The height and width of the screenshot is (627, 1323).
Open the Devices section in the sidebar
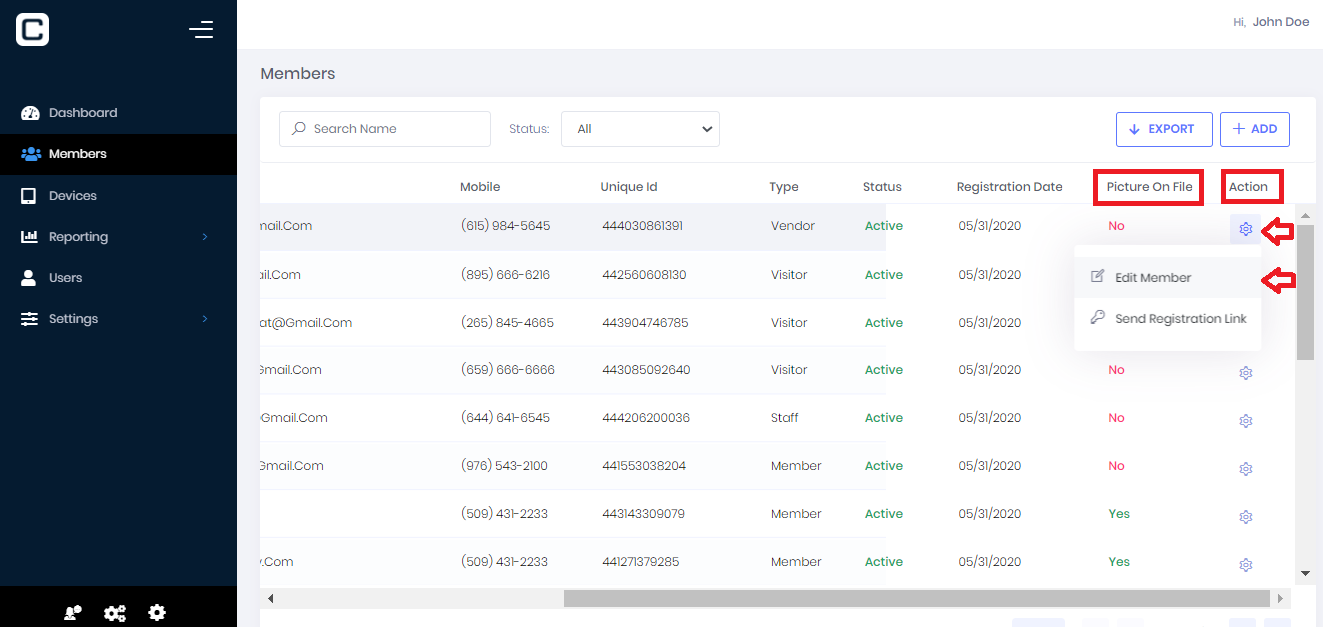[73, 196]
